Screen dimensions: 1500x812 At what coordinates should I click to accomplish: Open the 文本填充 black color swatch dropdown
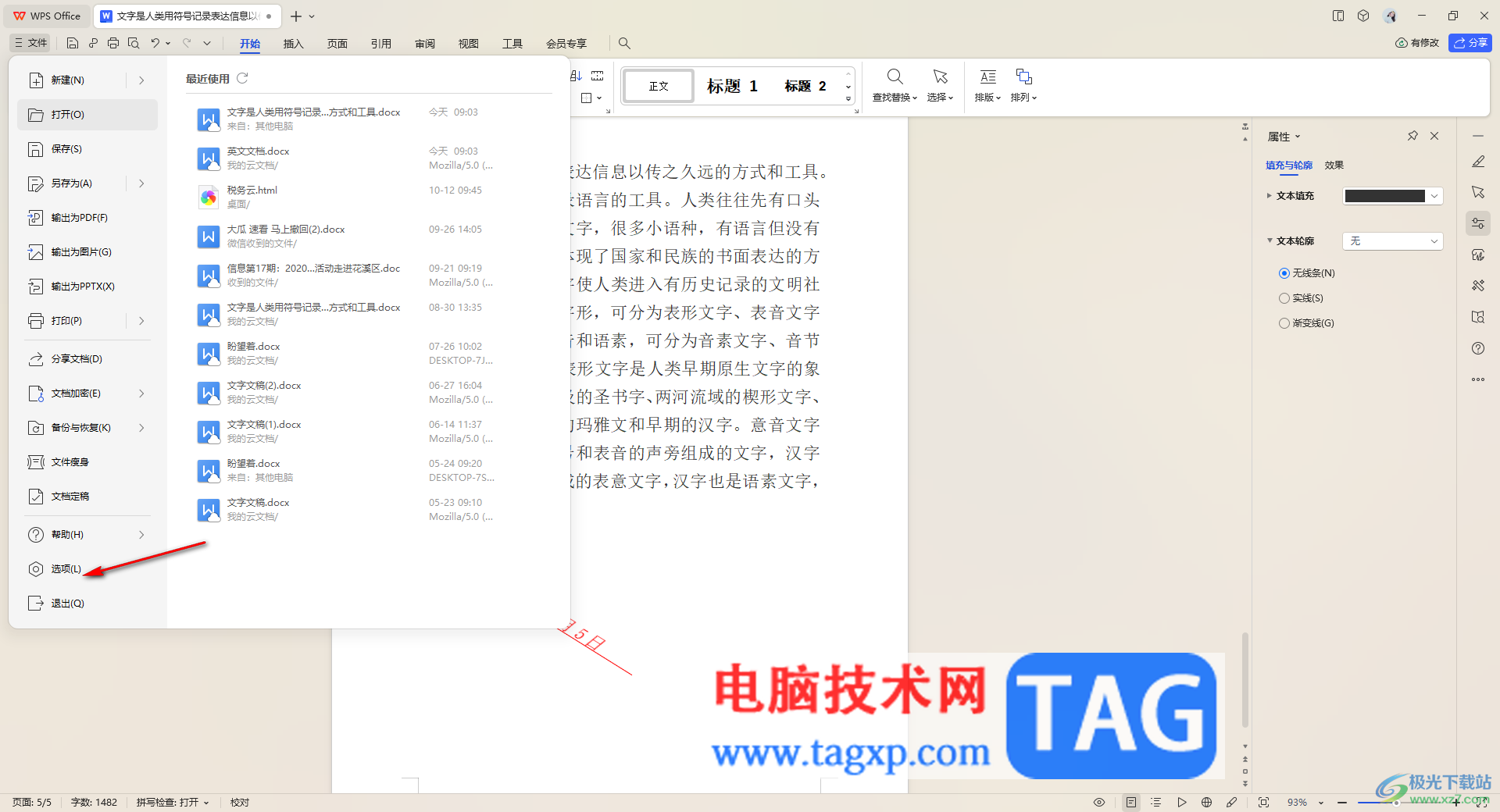pos(1392,196)
